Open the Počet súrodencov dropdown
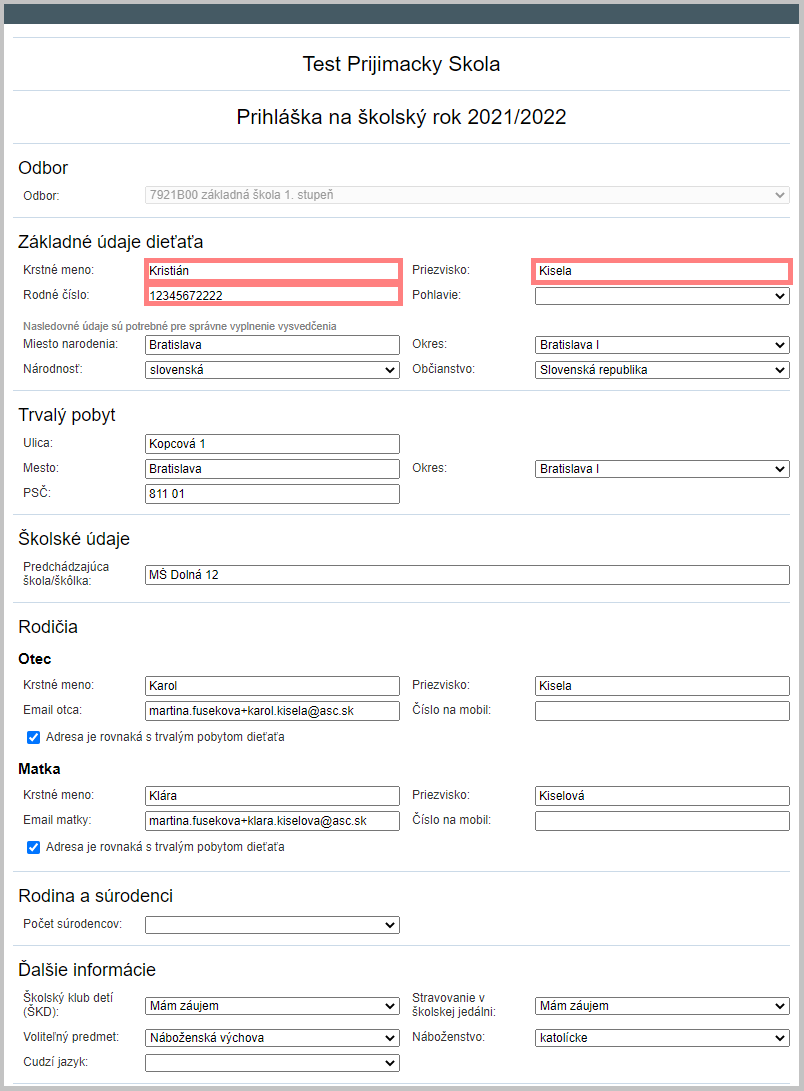 pos(273,925)
